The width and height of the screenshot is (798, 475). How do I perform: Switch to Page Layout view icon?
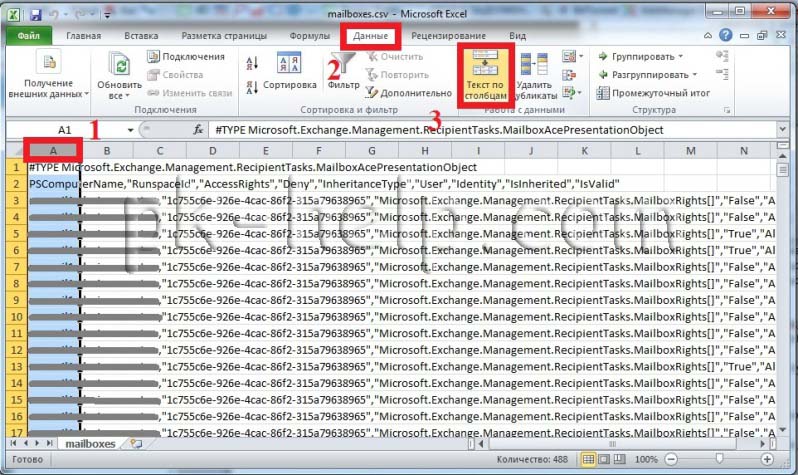(x=604, y=460)
